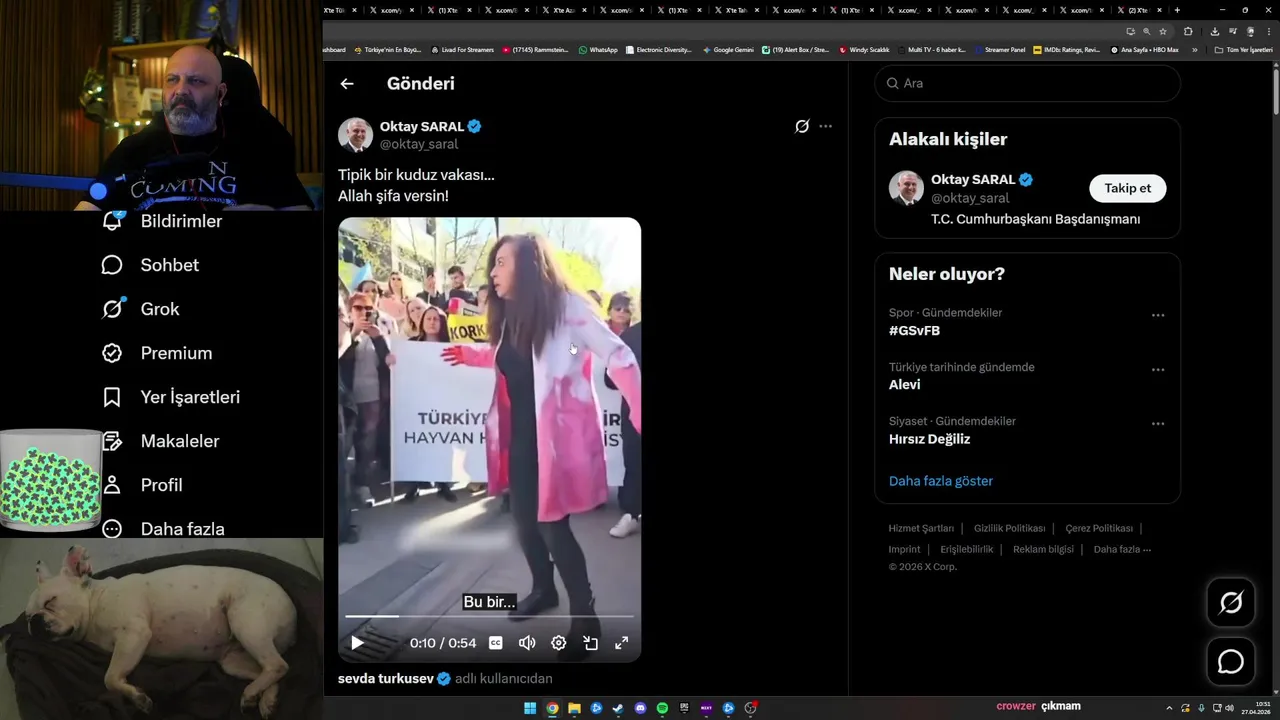Open the @oktay_saral handle on the post
Screen dimensions: 1280x720
click(419, 144)
